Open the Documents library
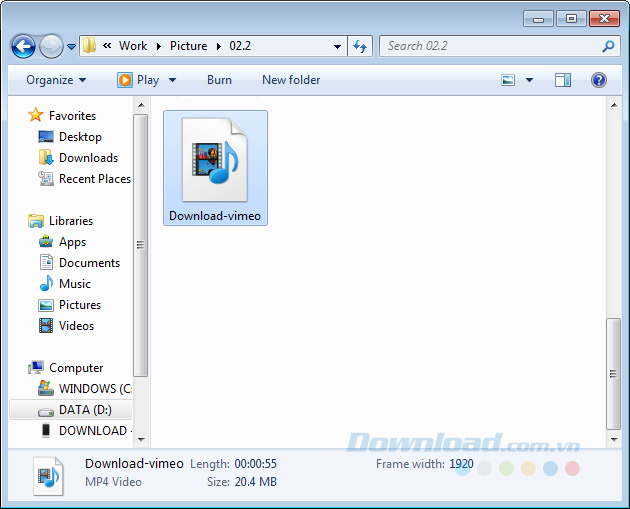The image size is (630, 509). coord(89,263)
